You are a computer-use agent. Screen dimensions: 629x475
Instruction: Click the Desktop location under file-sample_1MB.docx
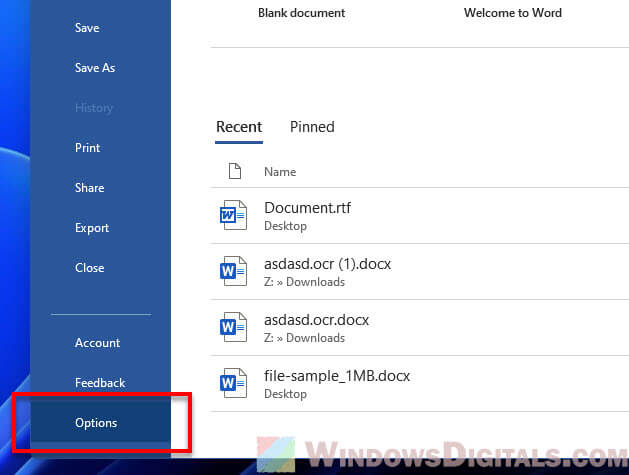(285, 394)
